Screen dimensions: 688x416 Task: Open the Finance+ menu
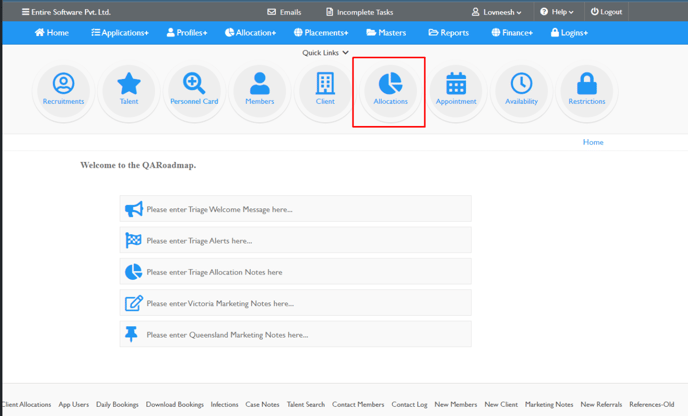coord(512,32)
